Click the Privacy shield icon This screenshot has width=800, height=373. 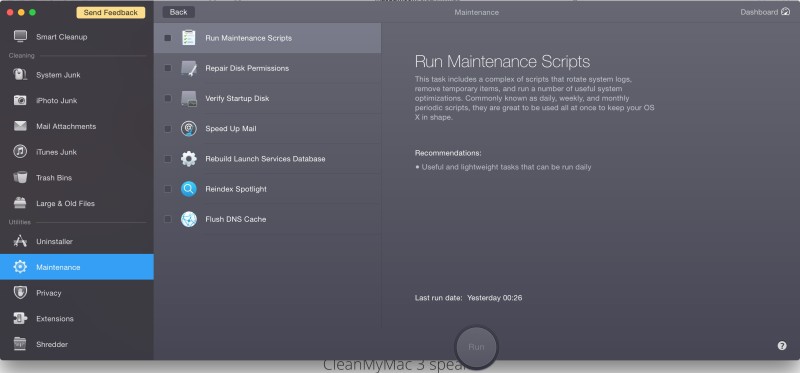click(x=20, y=292)
